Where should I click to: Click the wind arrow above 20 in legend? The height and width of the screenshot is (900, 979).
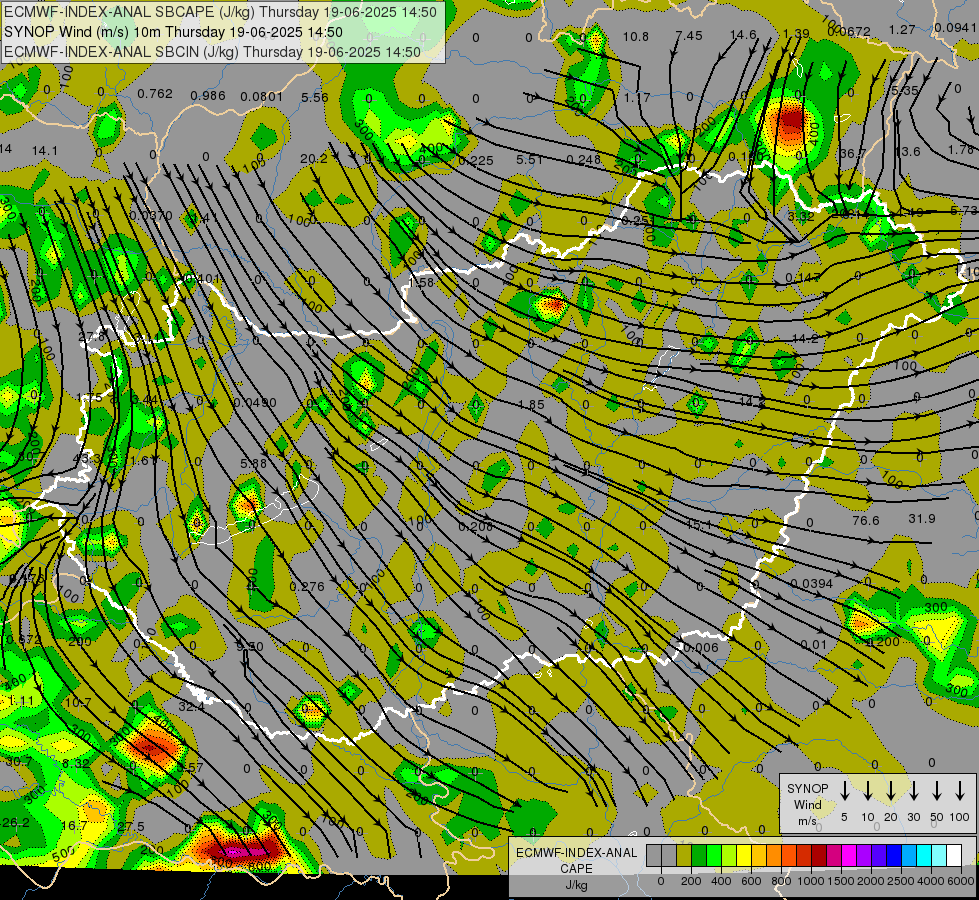tap(890, 791)
